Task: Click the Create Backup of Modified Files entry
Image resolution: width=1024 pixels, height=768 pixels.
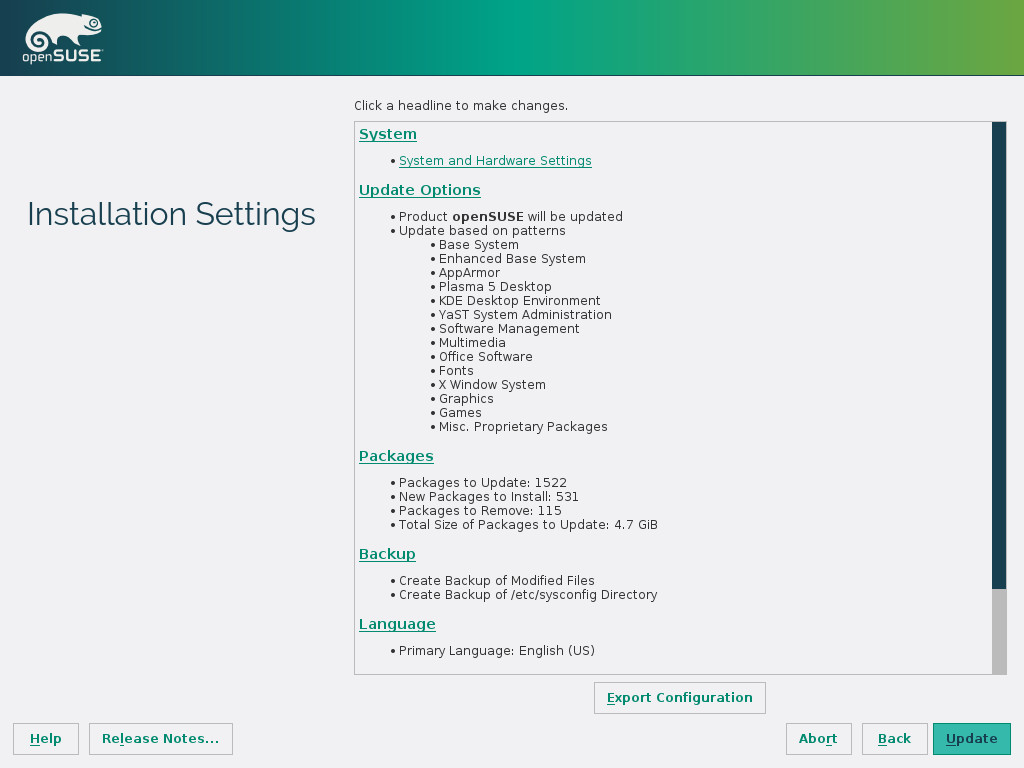Action: pos(496,581)
